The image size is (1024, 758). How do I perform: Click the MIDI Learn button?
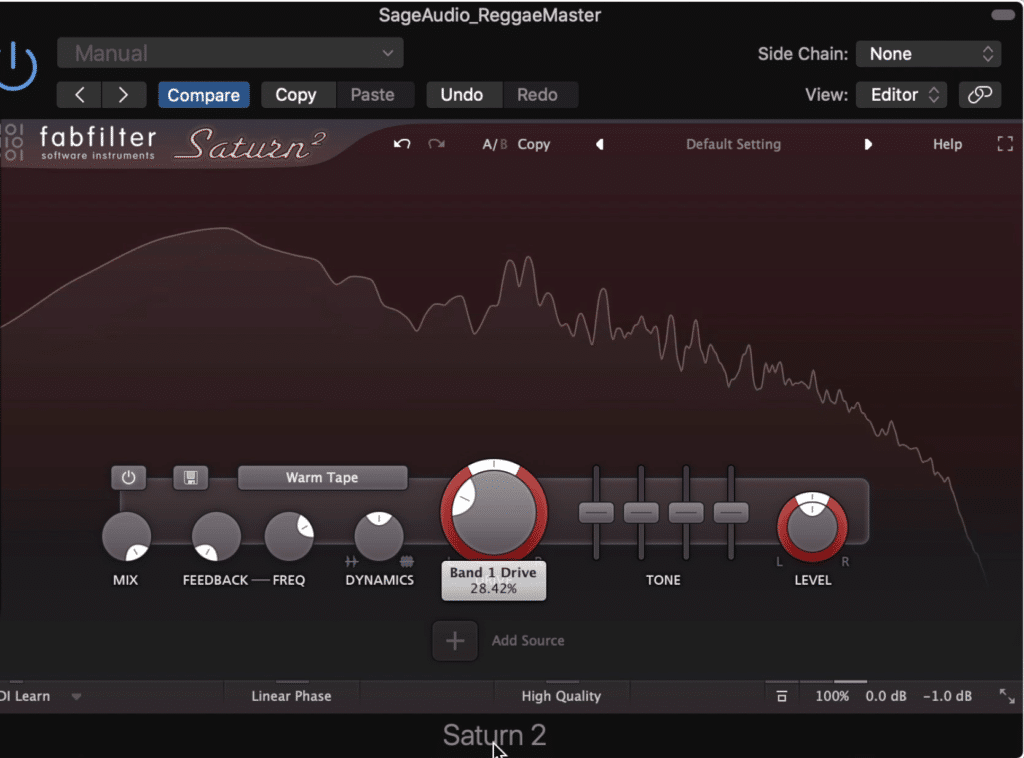click(x=25, y=696)
